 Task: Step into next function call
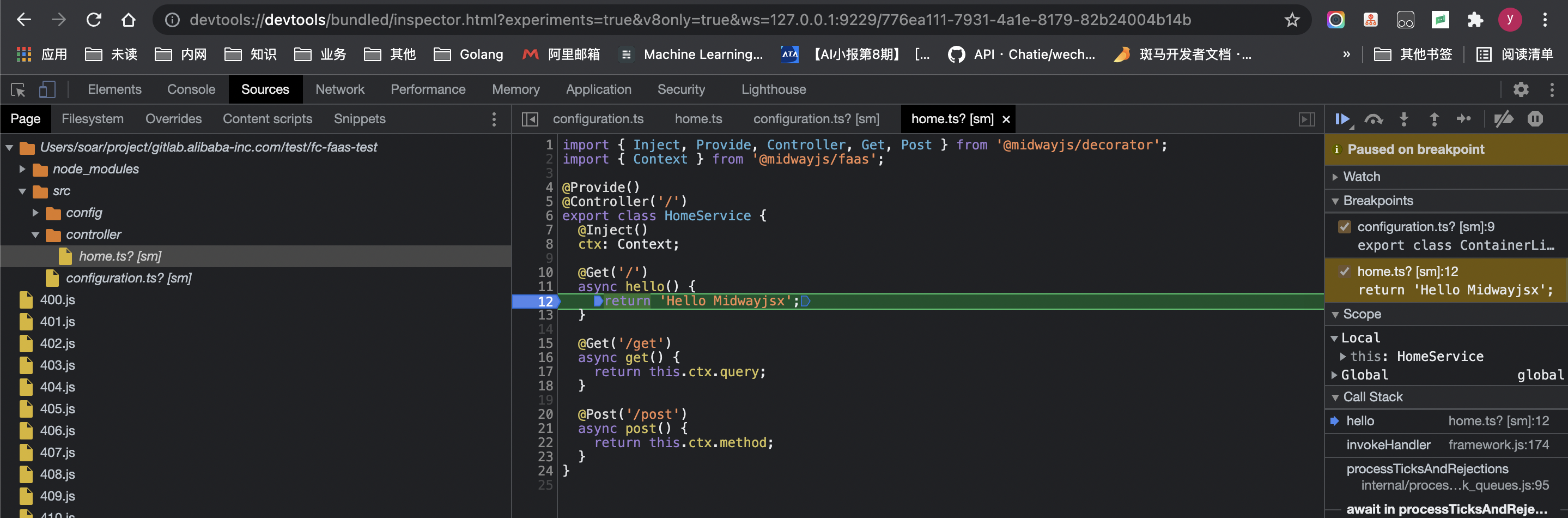[x=1403, y=119]
